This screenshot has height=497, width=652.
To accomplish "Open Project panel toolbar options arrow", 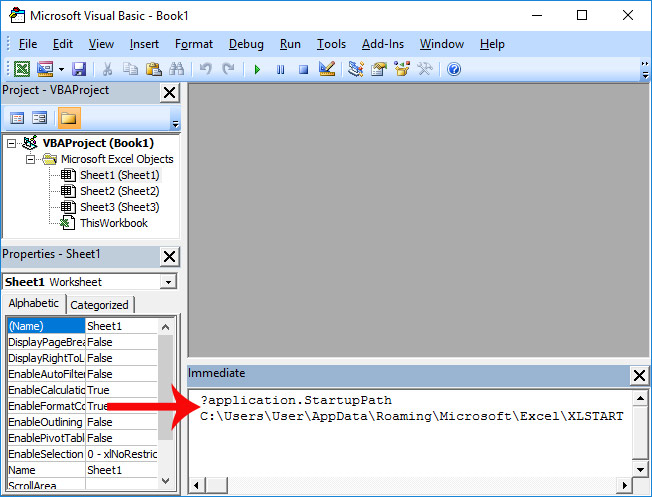I will click(175, 124).
